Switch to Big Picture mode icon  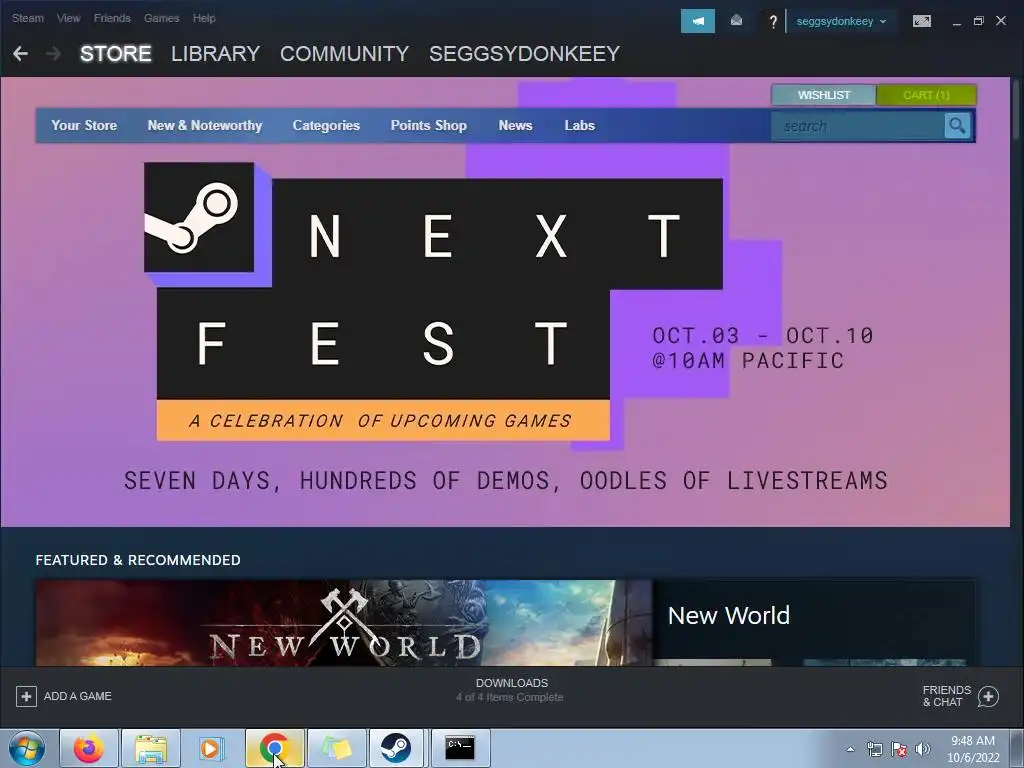(x=921, y=22)
